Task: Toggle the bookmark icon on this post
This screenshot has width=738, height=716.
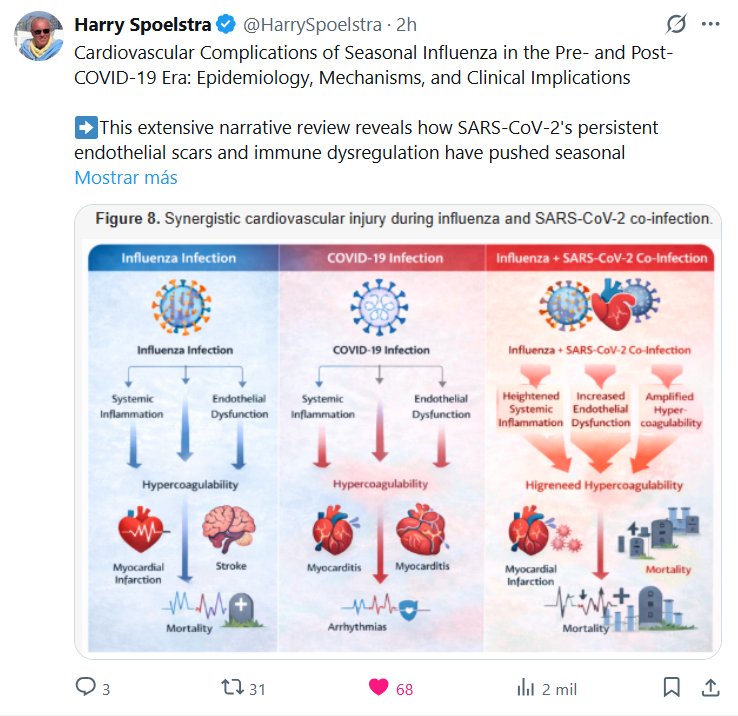Action: coord(672,687)
